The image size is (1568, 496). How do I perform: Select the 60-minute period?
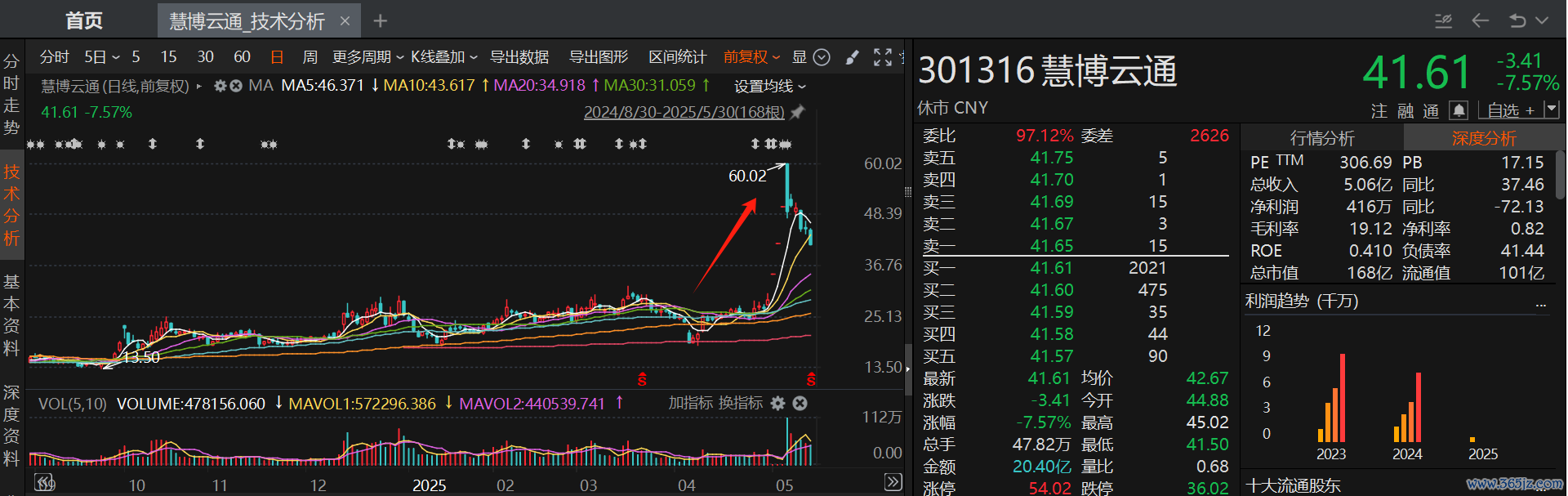(242, 57)
